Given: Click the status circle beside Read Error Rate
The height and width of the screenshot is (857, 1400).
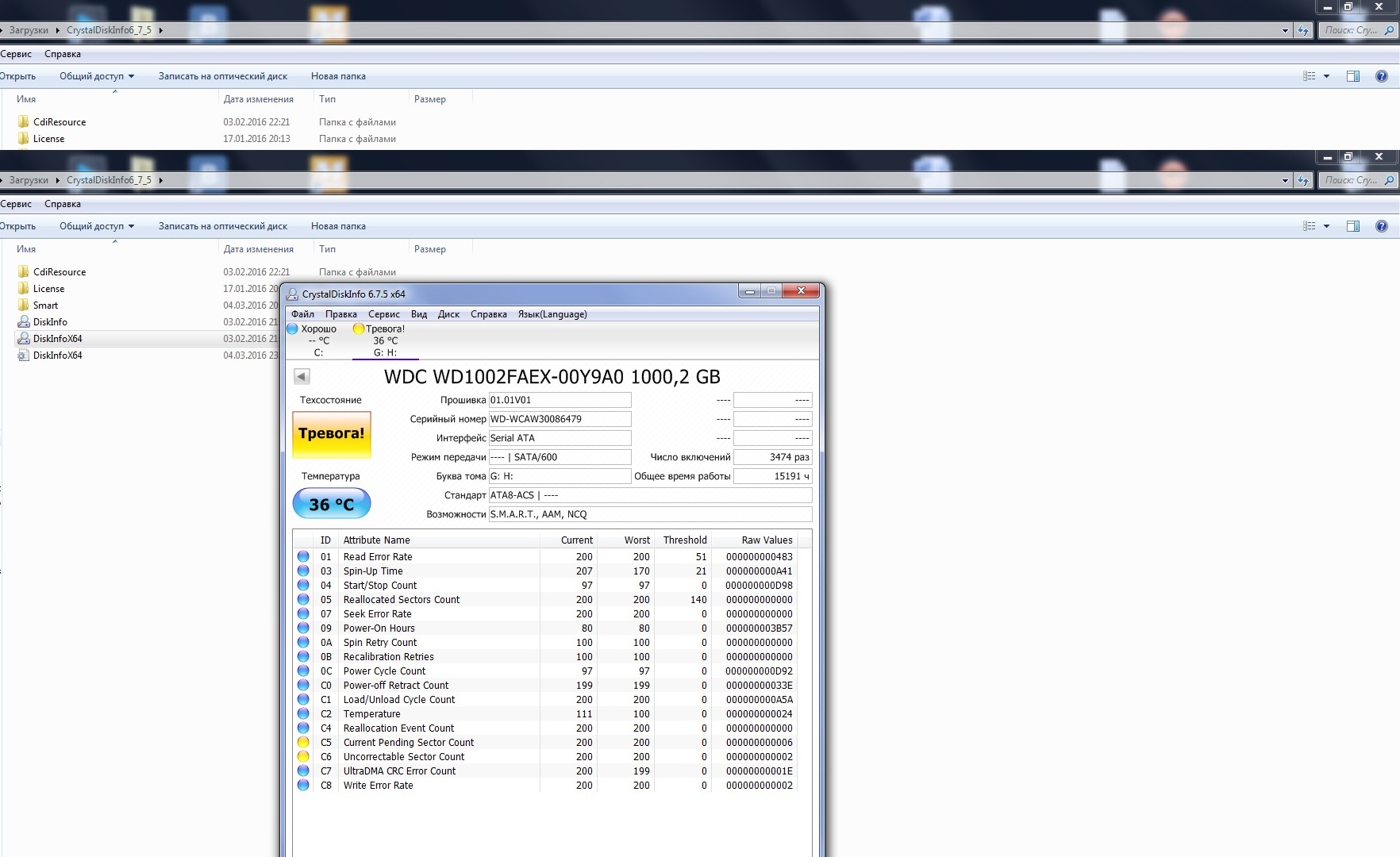Looking at the screenshot, I should tap(303, 556).
